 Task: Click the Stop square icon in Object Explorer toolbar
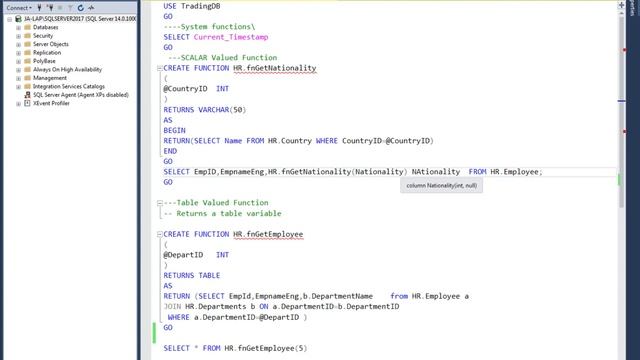60,7
